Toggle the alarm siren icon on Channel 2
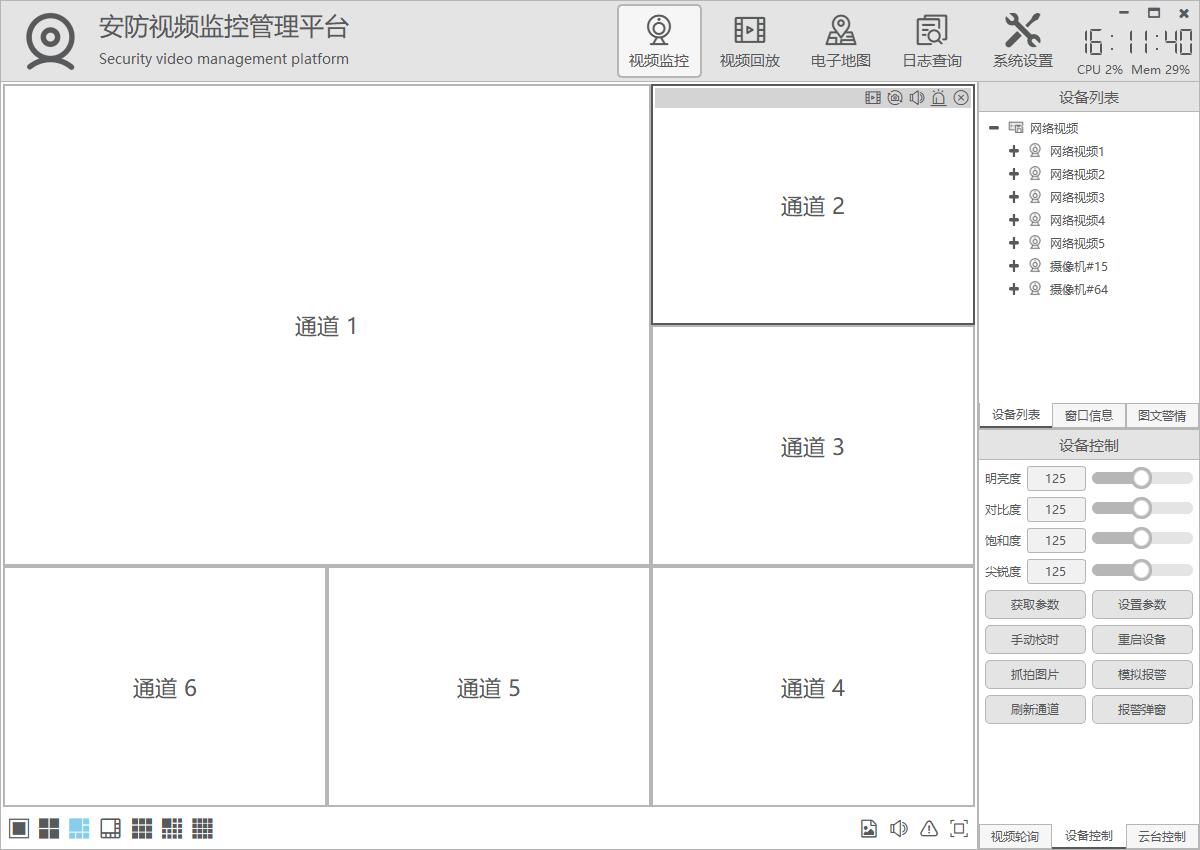Viewport: 1200px width, 850px height. 939,97
